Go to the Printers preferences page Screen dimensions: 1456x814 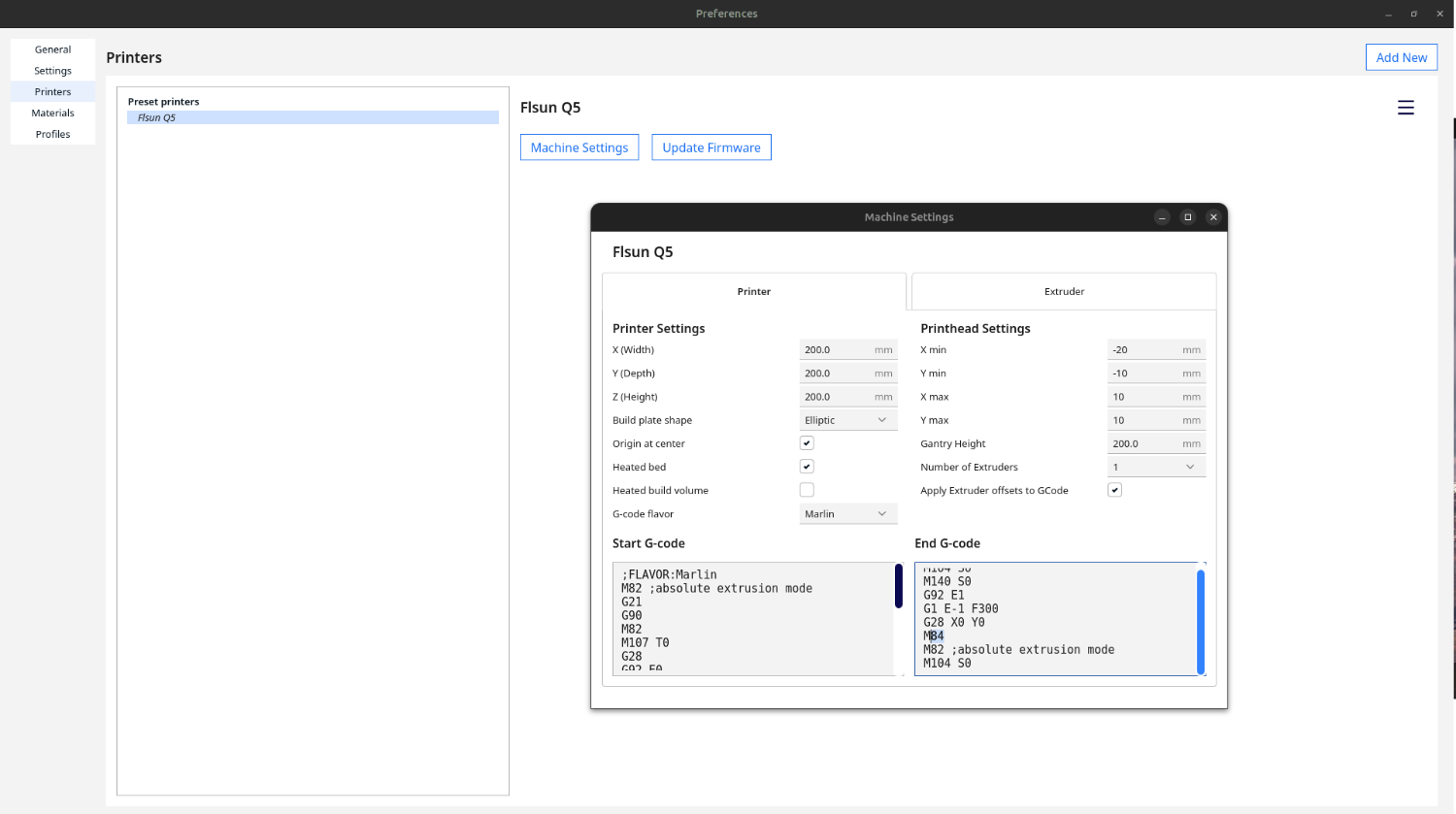(52, 92)
